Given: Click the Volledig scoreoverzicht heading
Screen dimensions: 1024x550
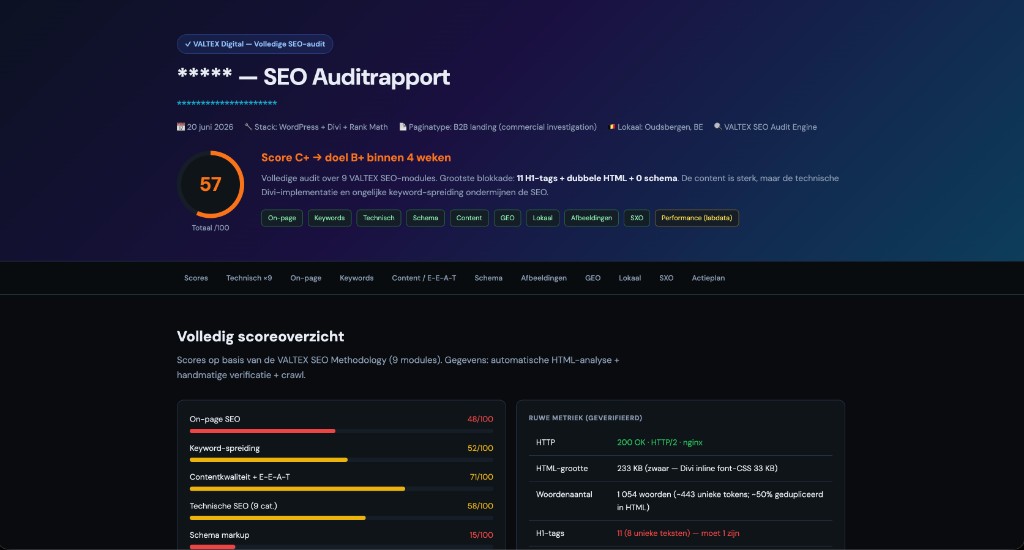Looking at the screenshot, I should click(260, 336).
